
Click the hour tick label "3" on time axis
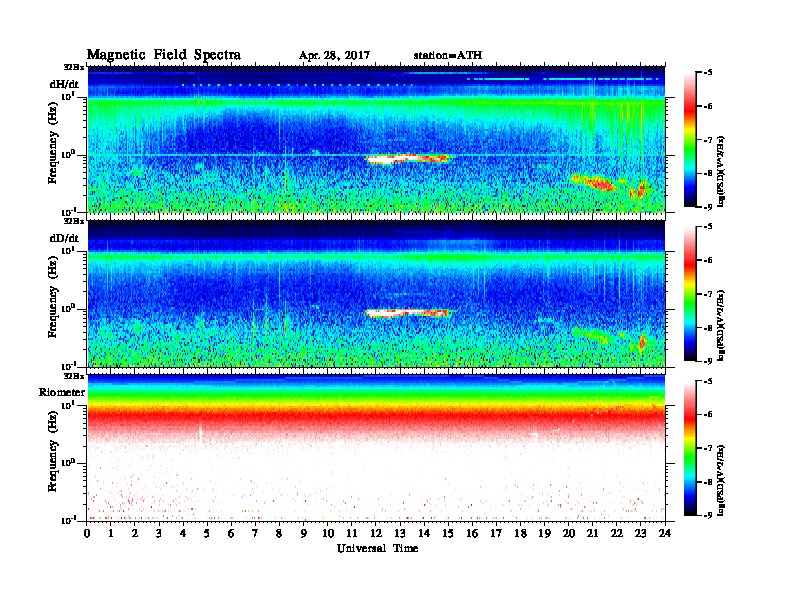click(159, 533)
